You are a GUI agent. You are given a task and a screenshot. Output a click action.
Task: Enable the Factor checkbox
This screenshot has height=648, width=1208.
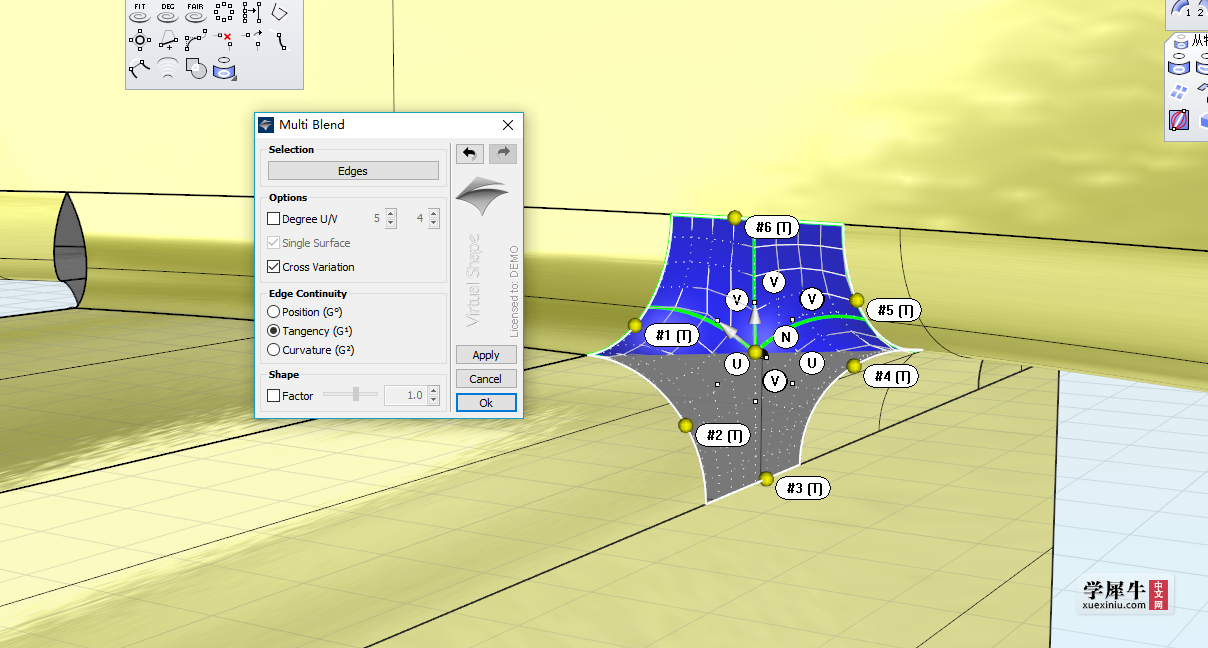pos(274,396)
